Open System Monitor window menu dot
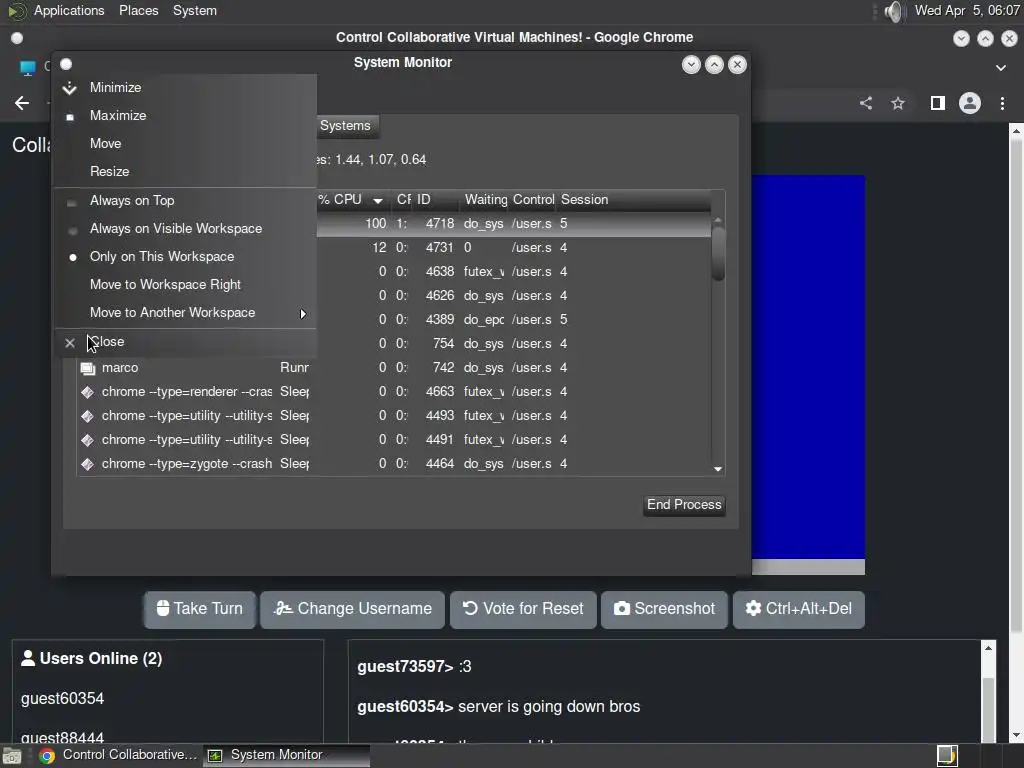This screenshot has height=768, width=1024. tap(66, 64)
